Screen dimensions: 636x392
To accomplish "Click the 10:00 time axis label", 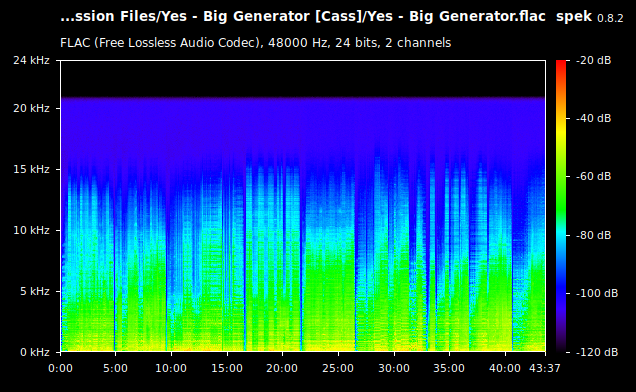I will coord(171,368).
